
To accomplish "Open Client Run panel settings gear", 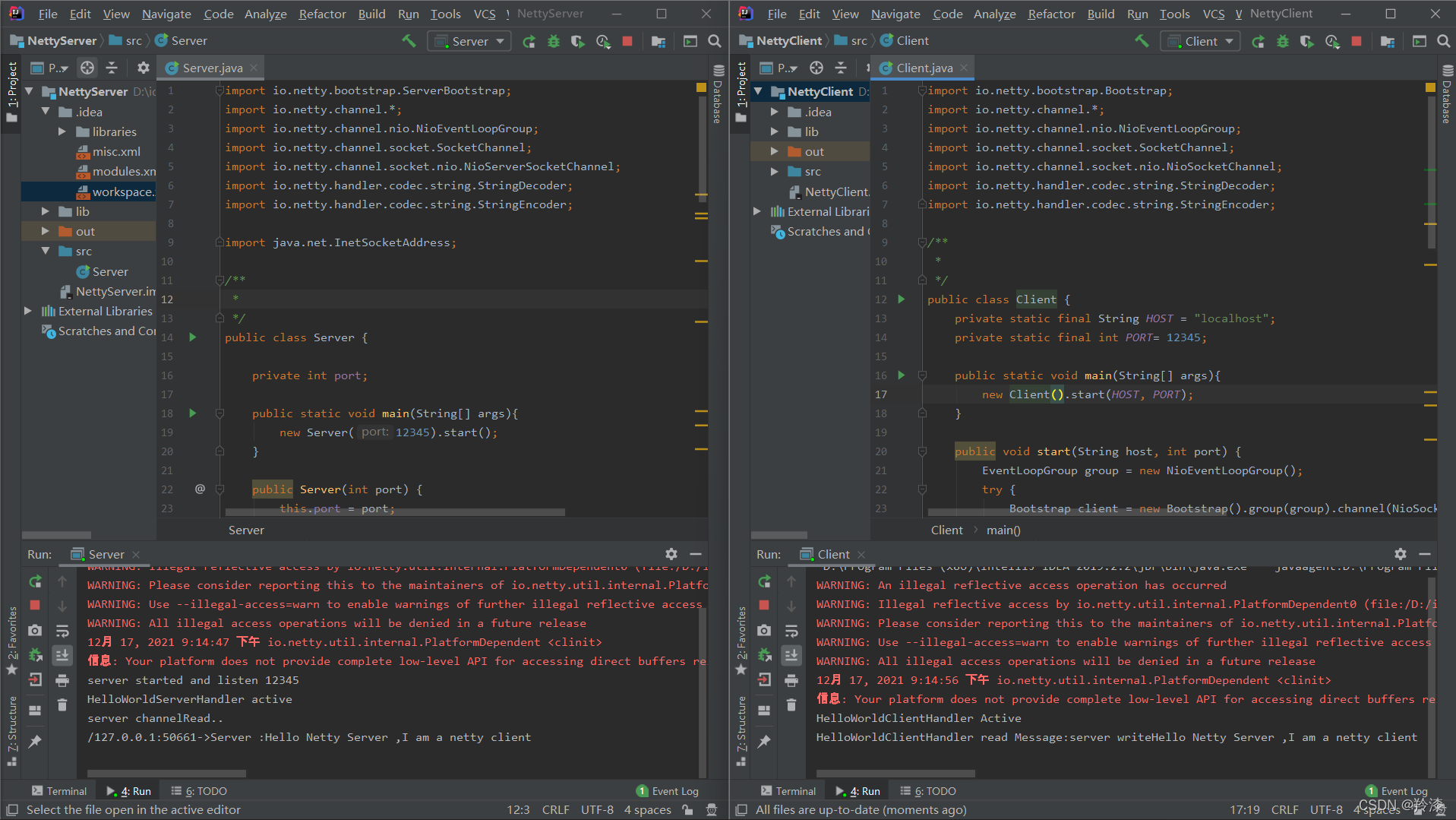I will [x=1401, y=554].
